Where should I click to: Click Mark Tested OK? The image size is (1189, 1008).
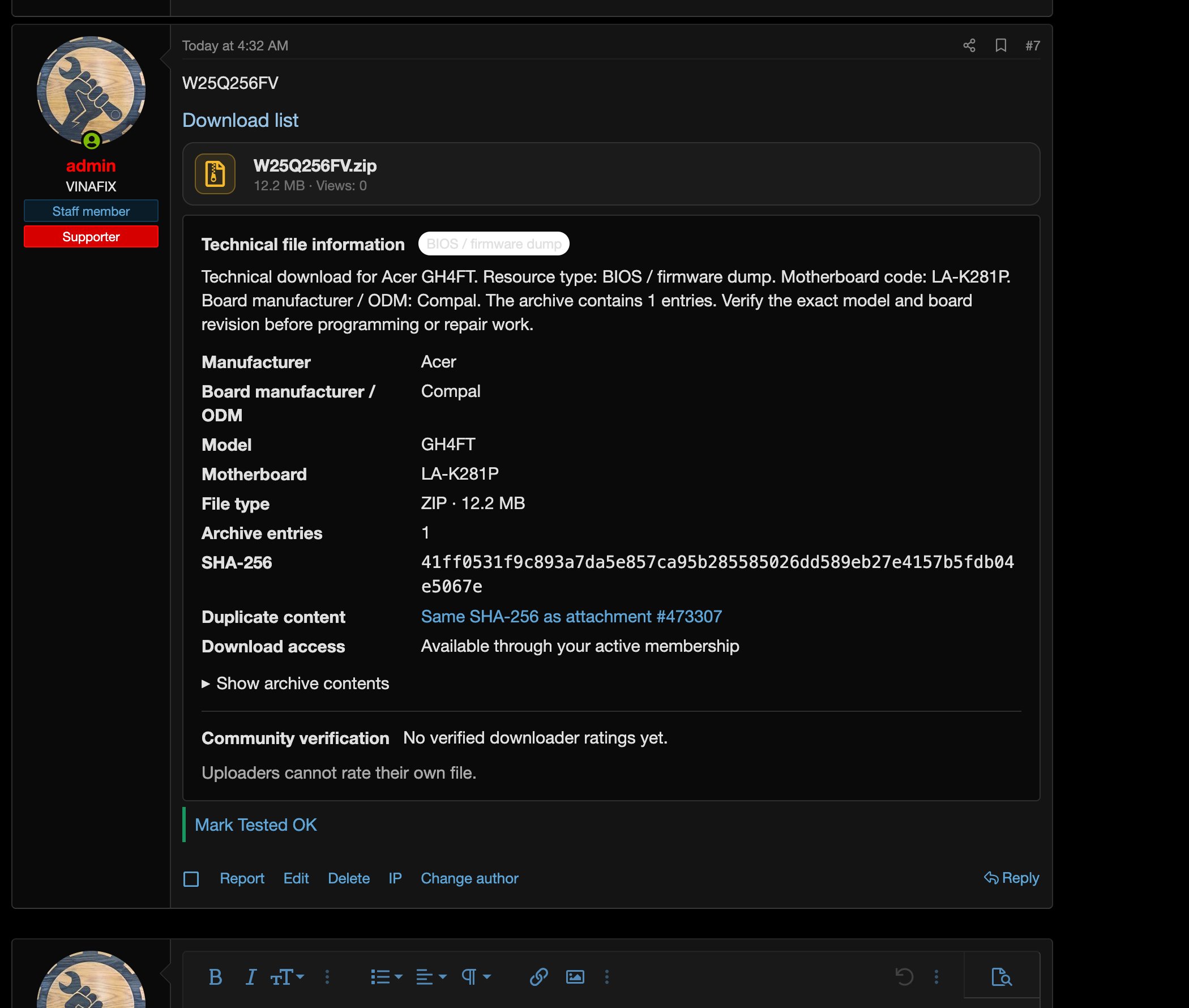click(255, 825)
